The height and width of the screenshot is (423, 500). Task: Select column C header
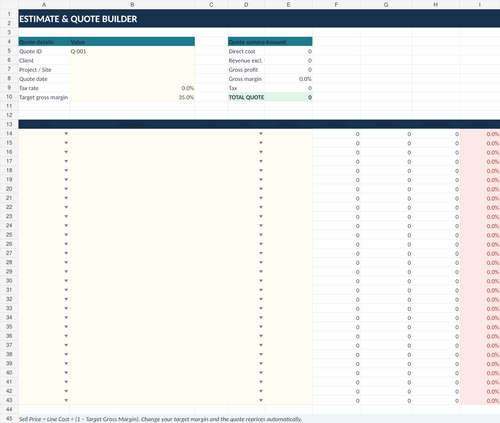click(211, 5)
